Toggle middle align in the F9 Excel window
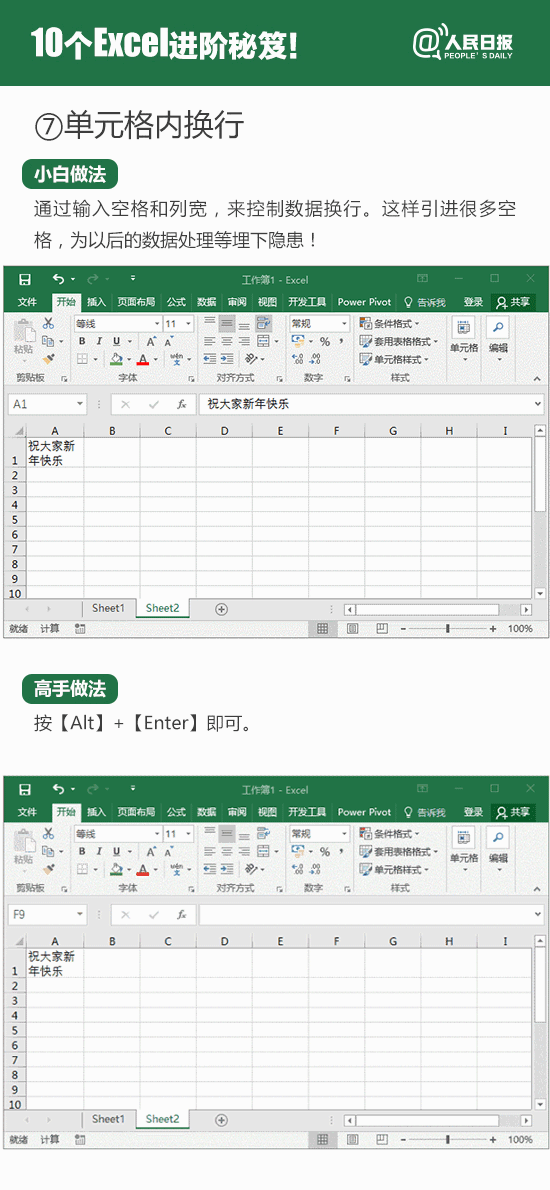This screenshot has height=1190, width=550. 227,834
